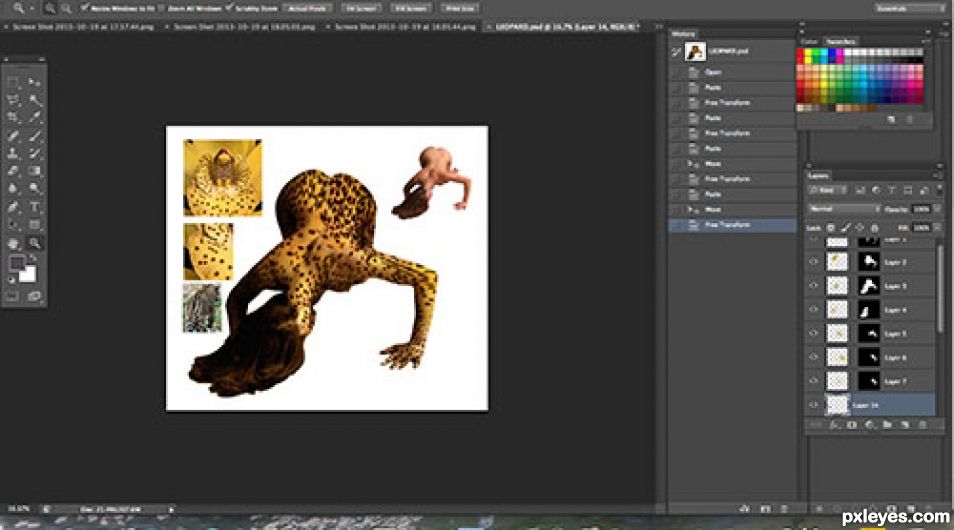Open the background color picker in toolbox
Image resolution: width=954 pixels, height=530 pixels.
(x=27, y=274)
